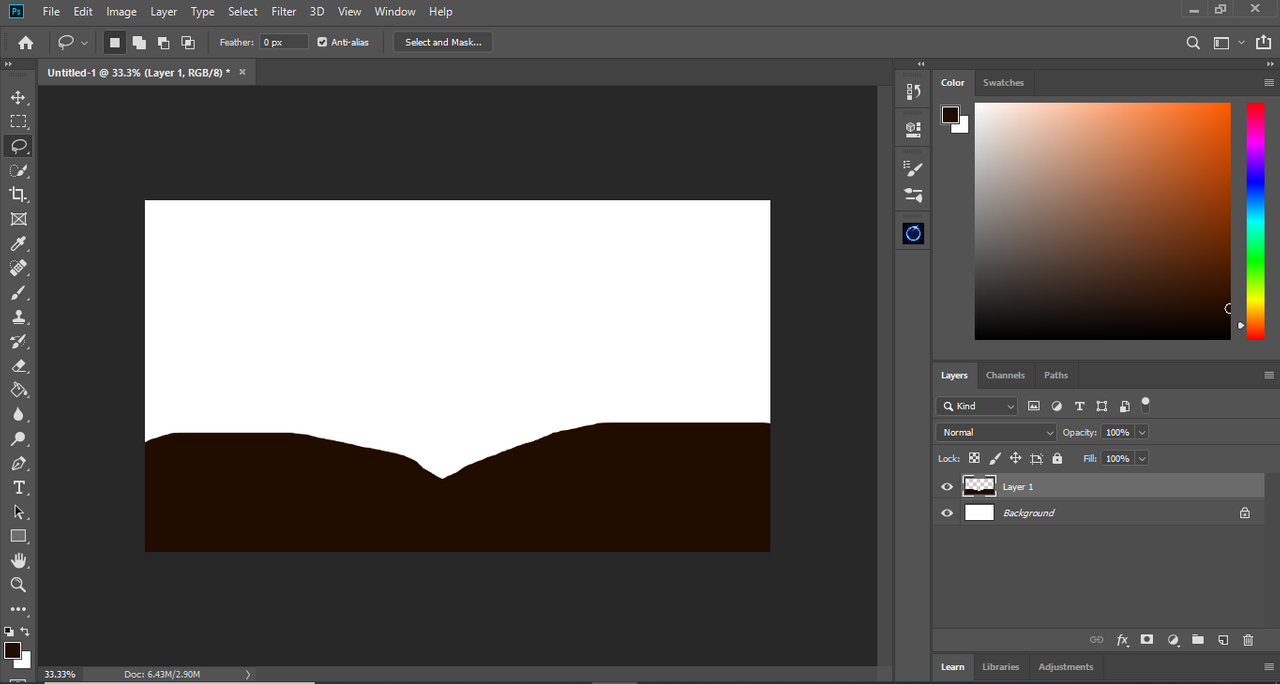The image size is (1280, 684).
Task: Create a new layer with the icon
Action: 1222,640
